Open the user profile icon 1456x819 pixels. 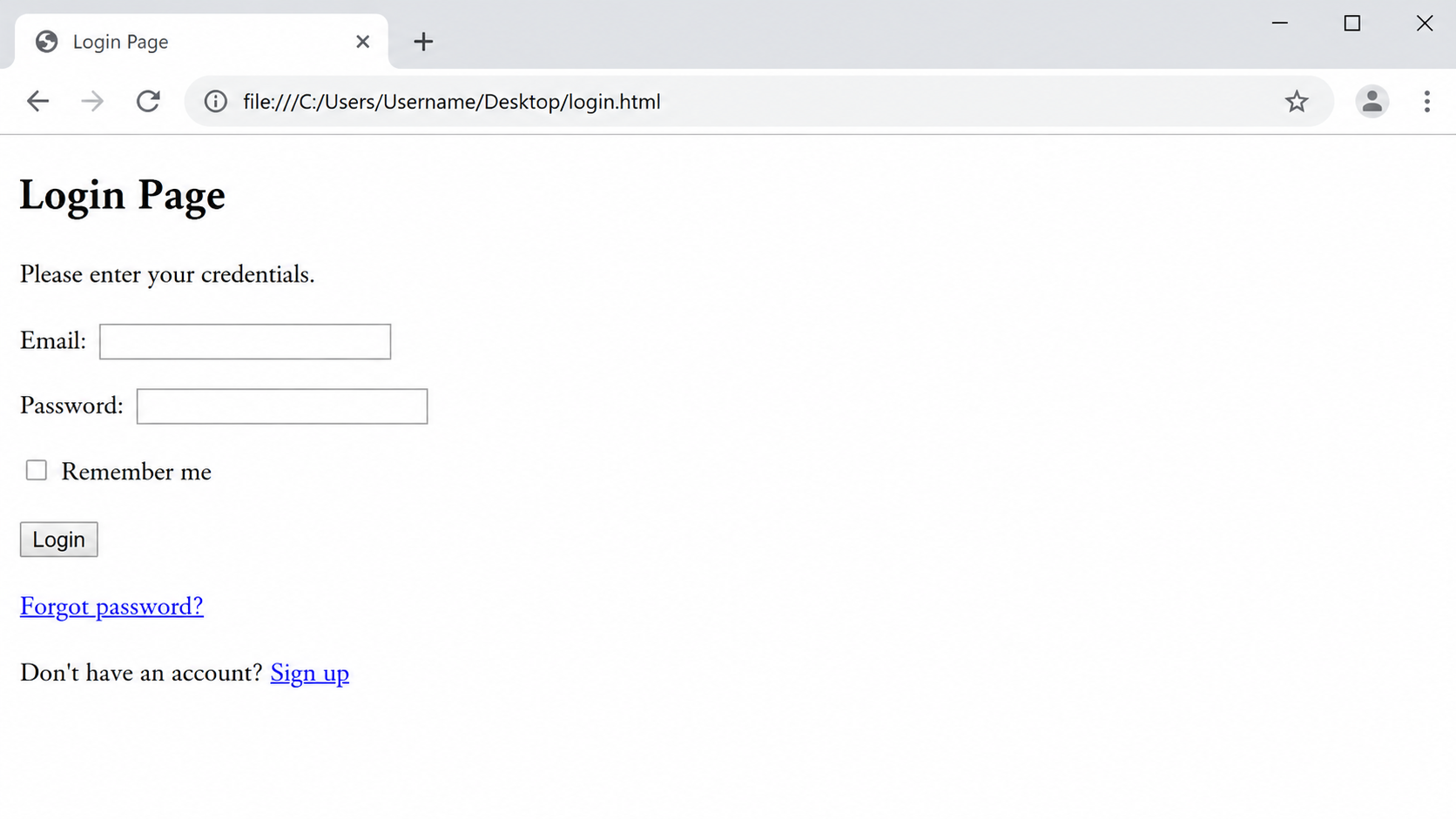pos(1372,101)
